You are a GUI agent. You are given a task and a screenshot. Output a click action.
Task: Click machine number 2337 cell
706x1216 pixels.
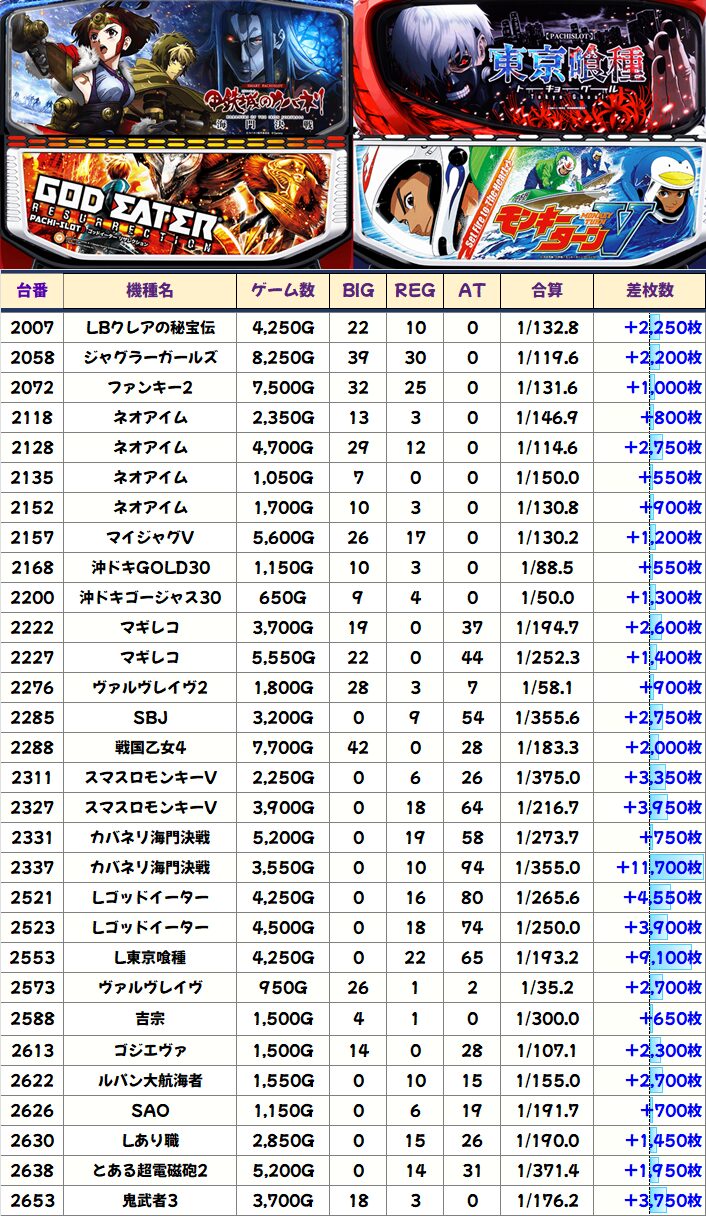click(32, 868)
